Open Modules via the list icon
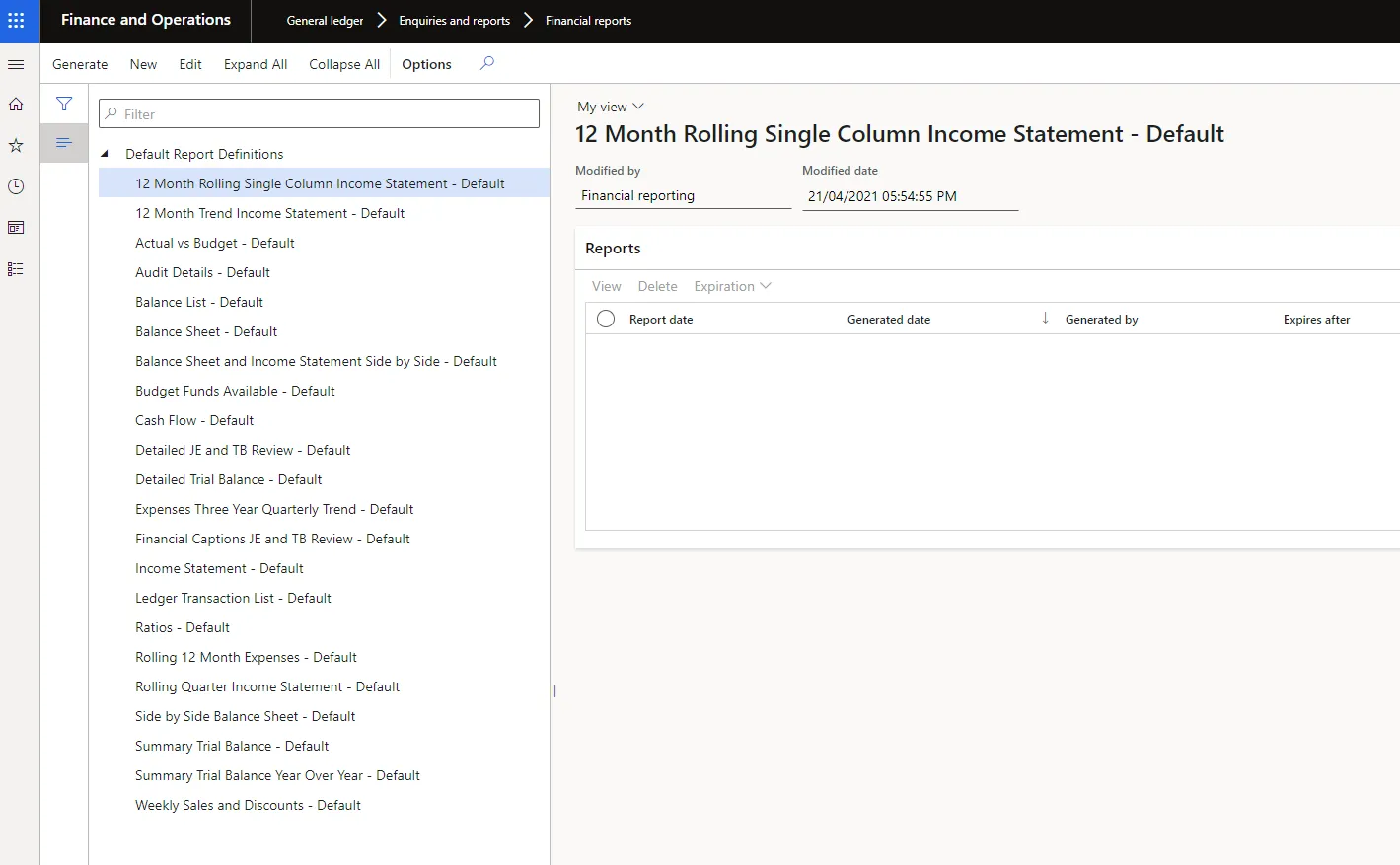The height and width of the screenshot is (865, 1400). (15, 268)
